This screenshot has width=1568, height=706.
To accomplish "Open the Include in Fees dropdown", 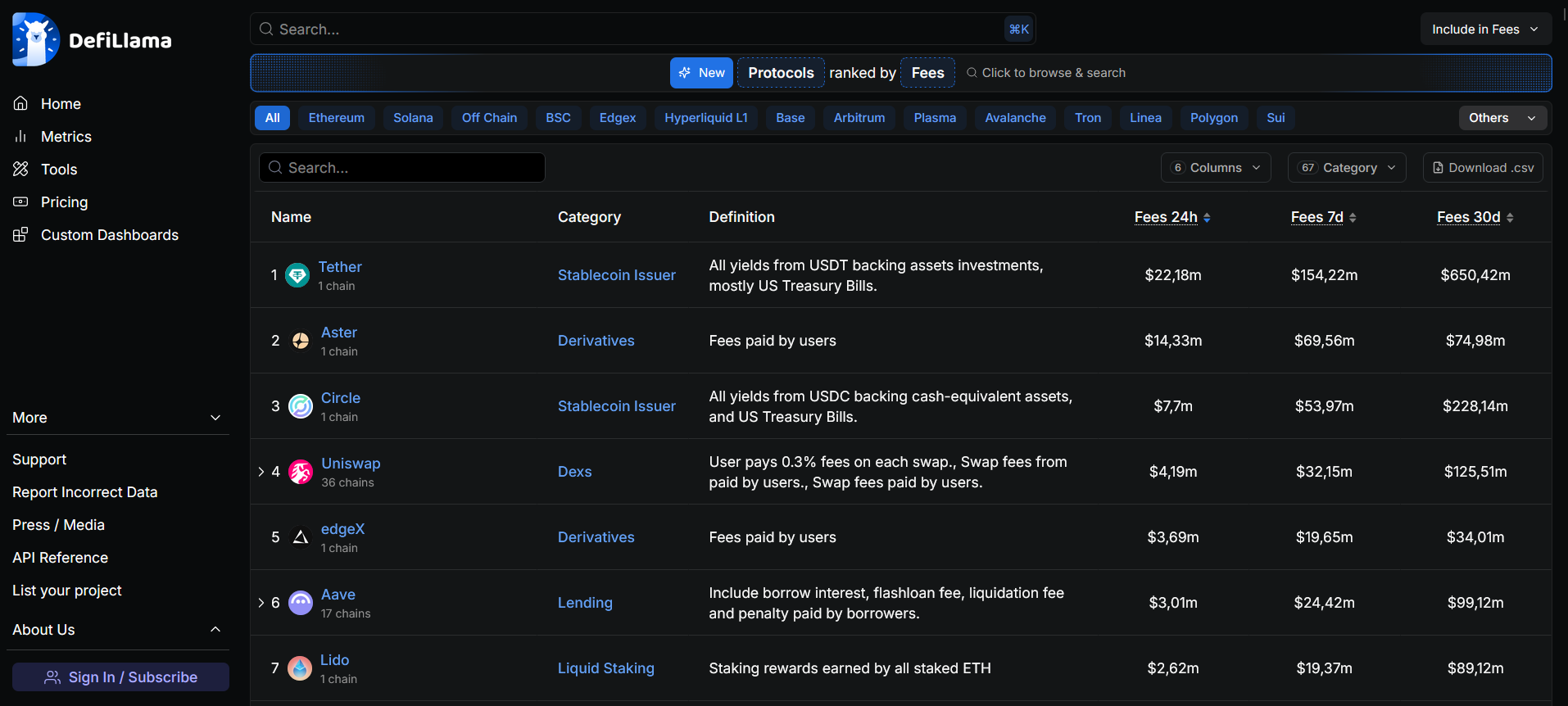I will (x=1486, y=29).
